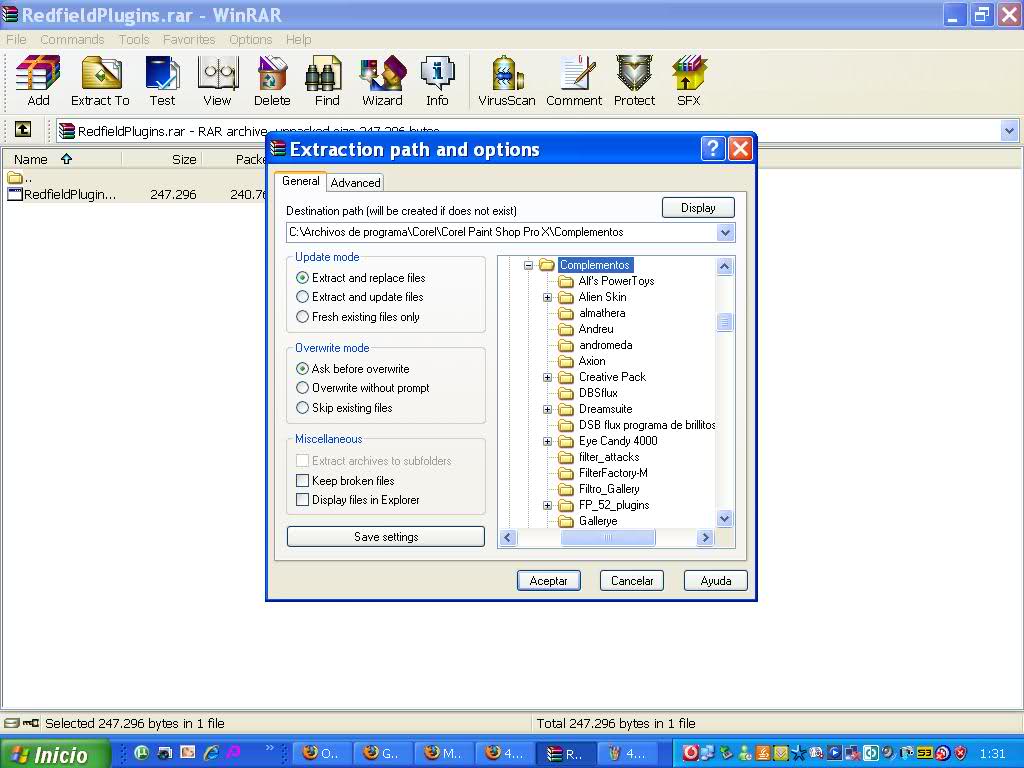Viewport: 1024px width, 768px height.
Task: Create SFX archive with SFX icon
Action: coord(689,81)
